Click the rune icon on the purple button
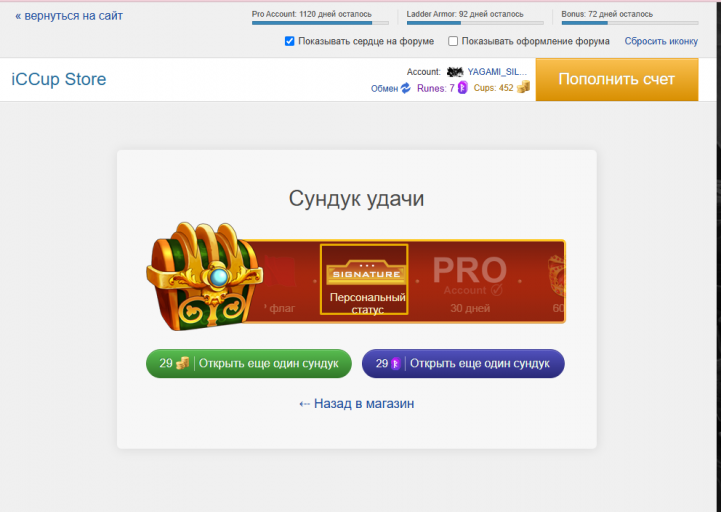Image resolution: width=721 pixels, height=512 pixels. 395,364
